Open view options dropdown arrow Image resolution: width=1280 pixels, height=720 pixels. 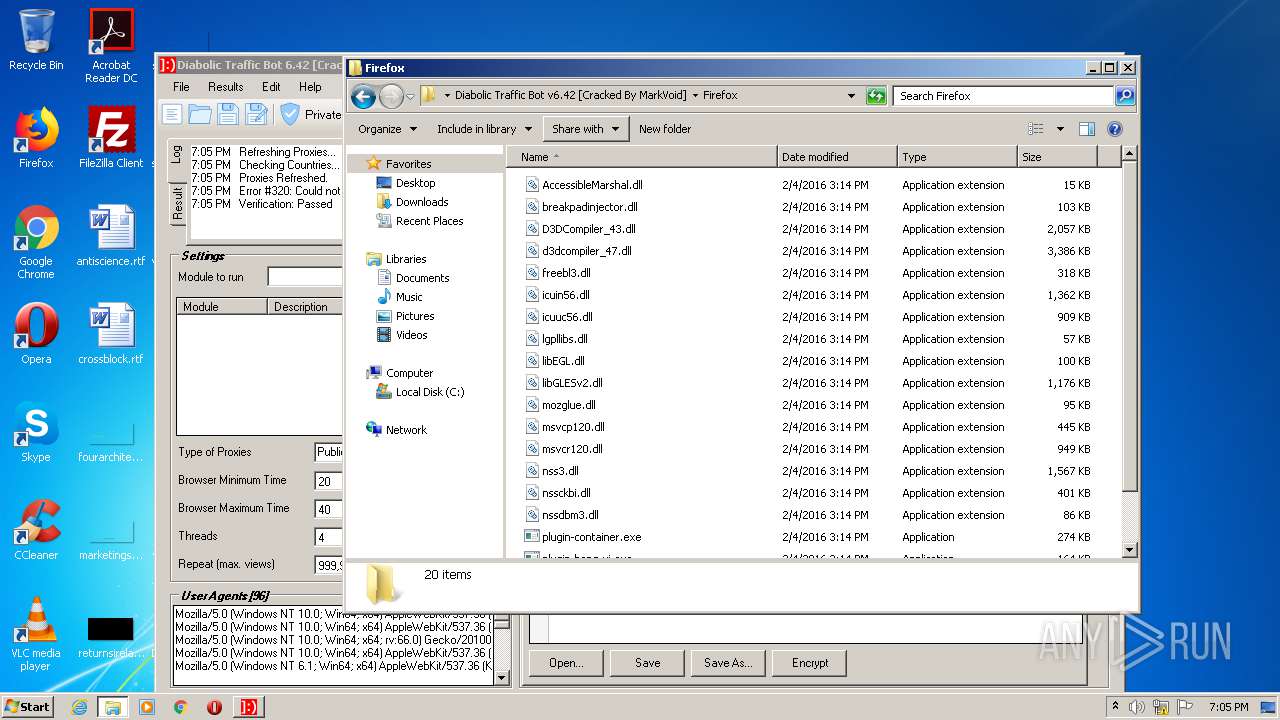pos(1059,129)
